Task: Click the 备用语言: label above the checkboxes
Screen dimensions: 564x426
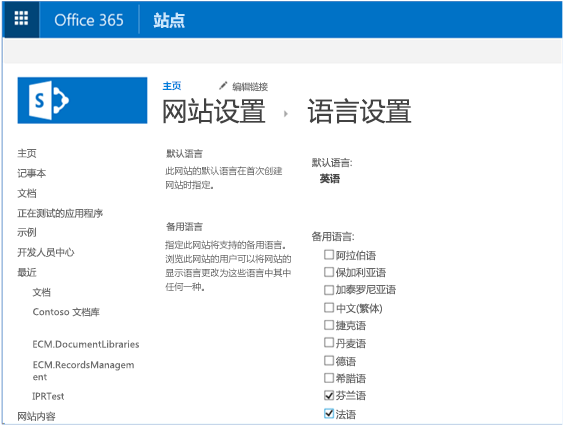Action: tap(333, 236)
